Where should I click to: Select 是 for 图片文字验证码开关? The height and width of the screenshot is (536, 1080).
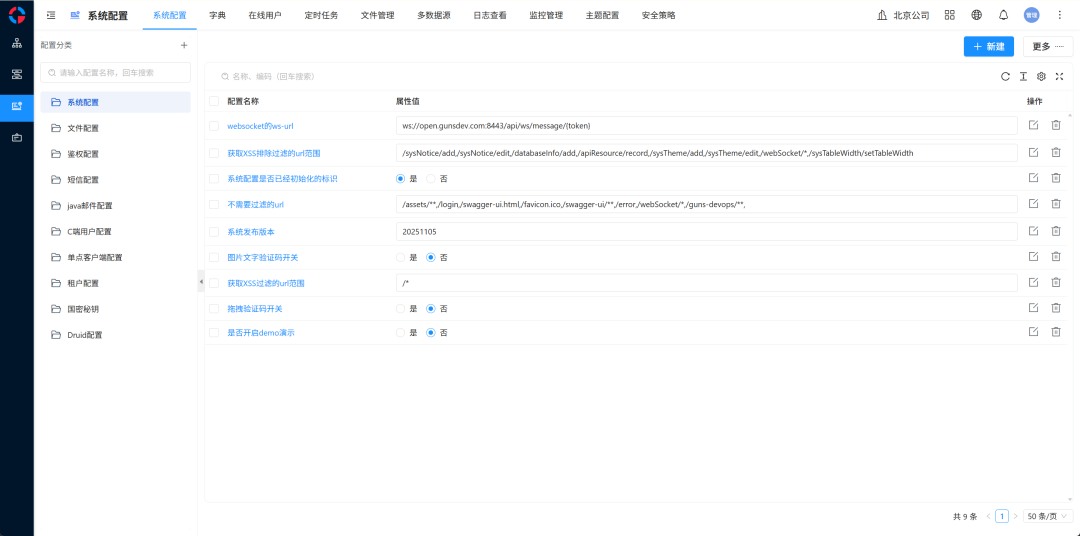tap(401, 257)
